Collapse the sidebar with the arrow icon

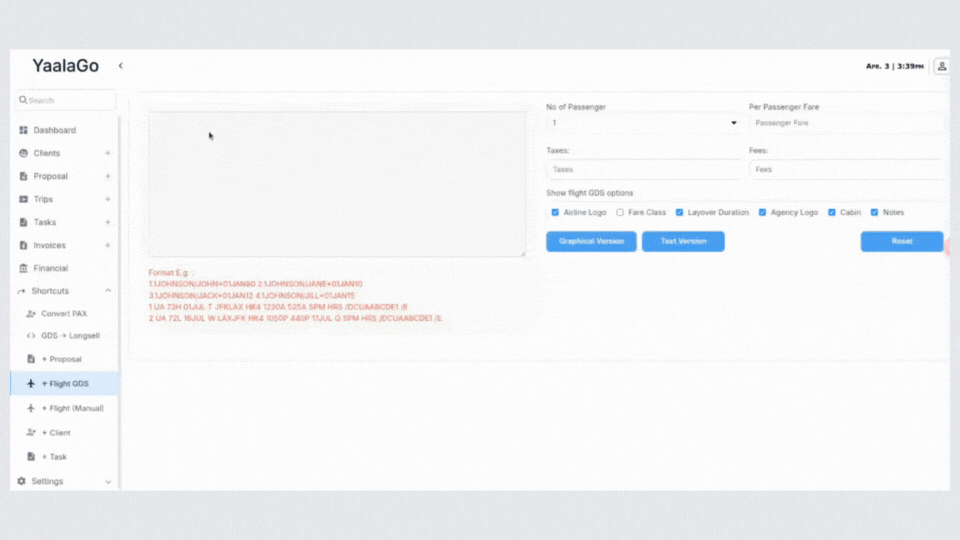(121, 66)
